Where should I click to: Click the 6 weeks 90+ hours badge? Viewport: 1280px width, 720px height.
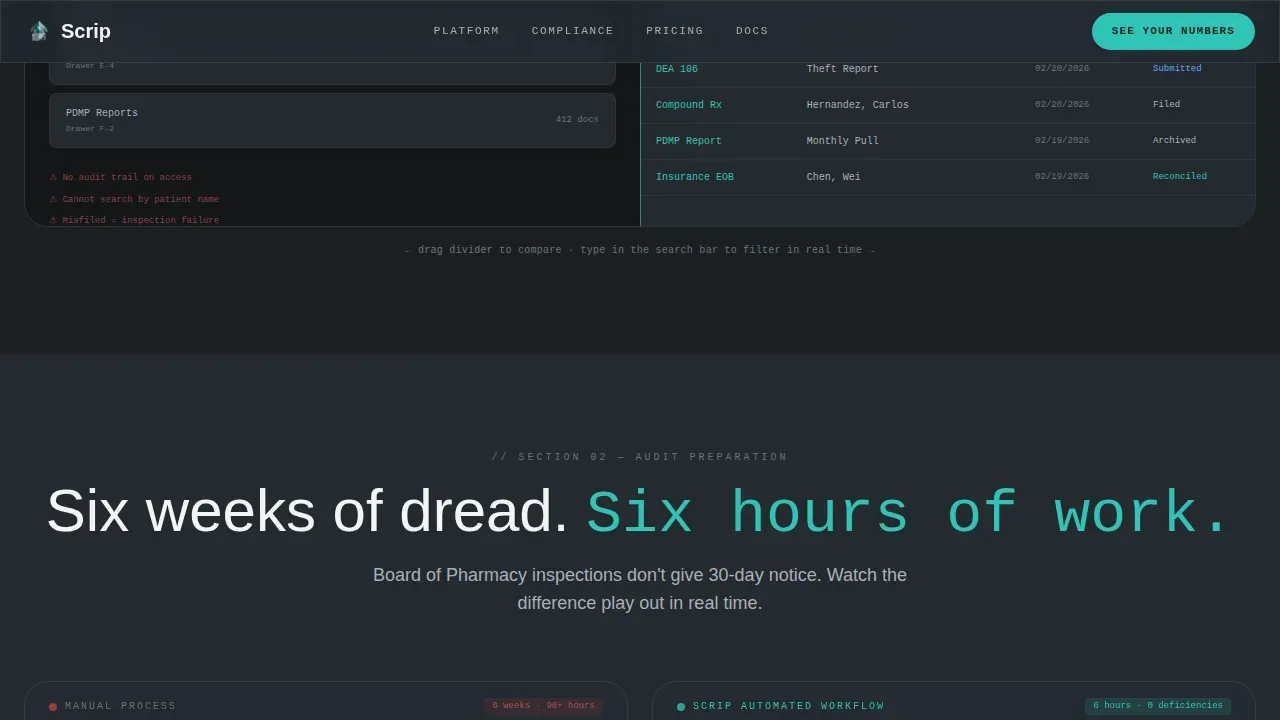(543, 706)
